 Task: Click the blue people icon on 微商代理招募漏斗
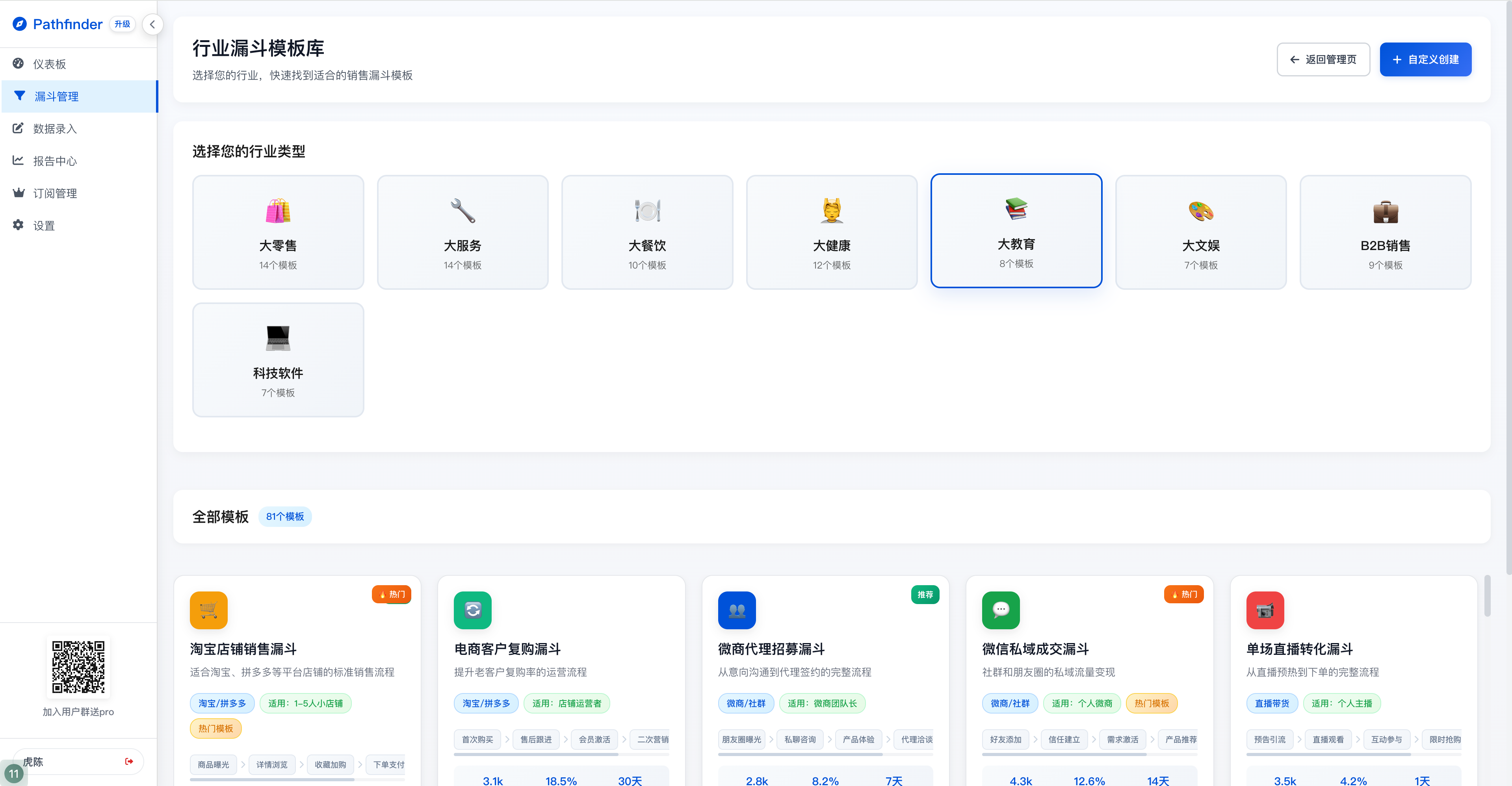tap(737, 610)
